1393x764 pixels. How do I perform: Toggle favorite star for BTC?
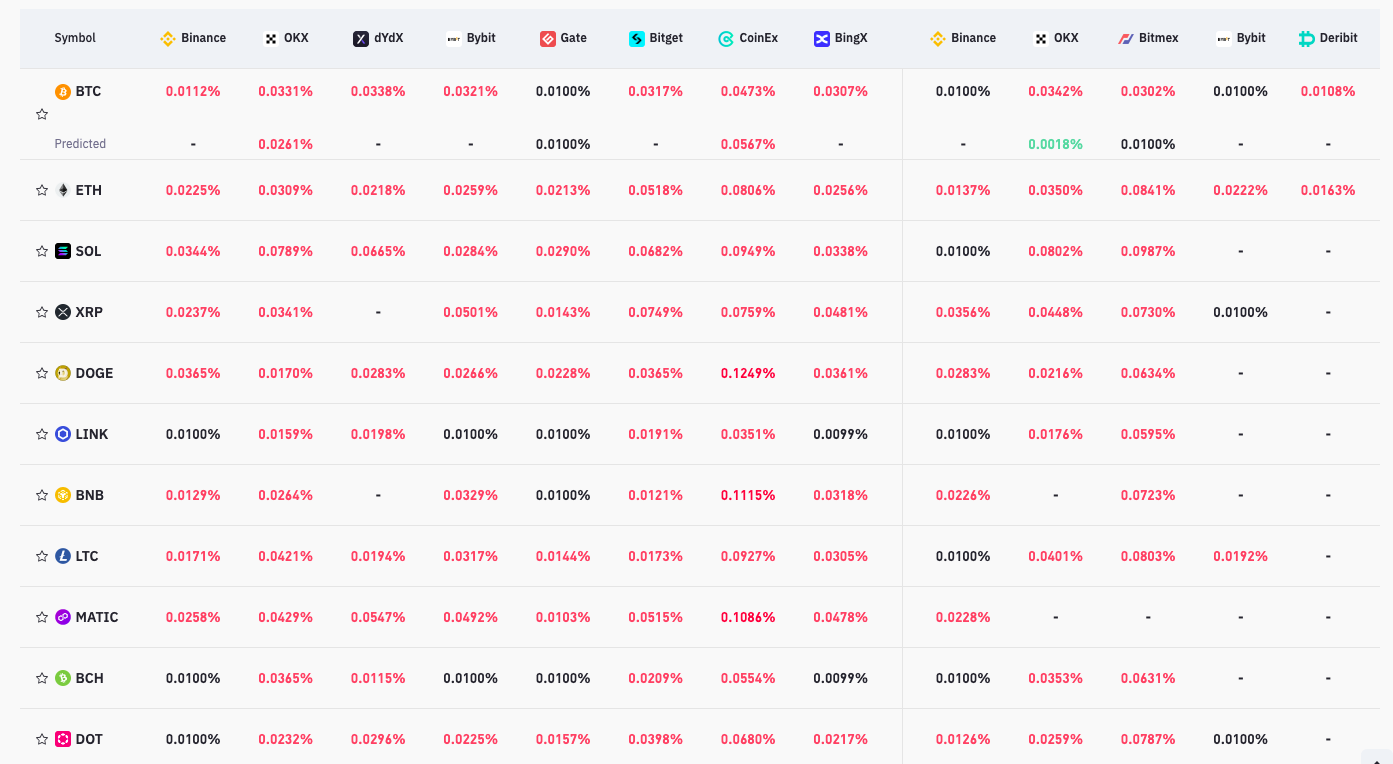coord(42,115)
